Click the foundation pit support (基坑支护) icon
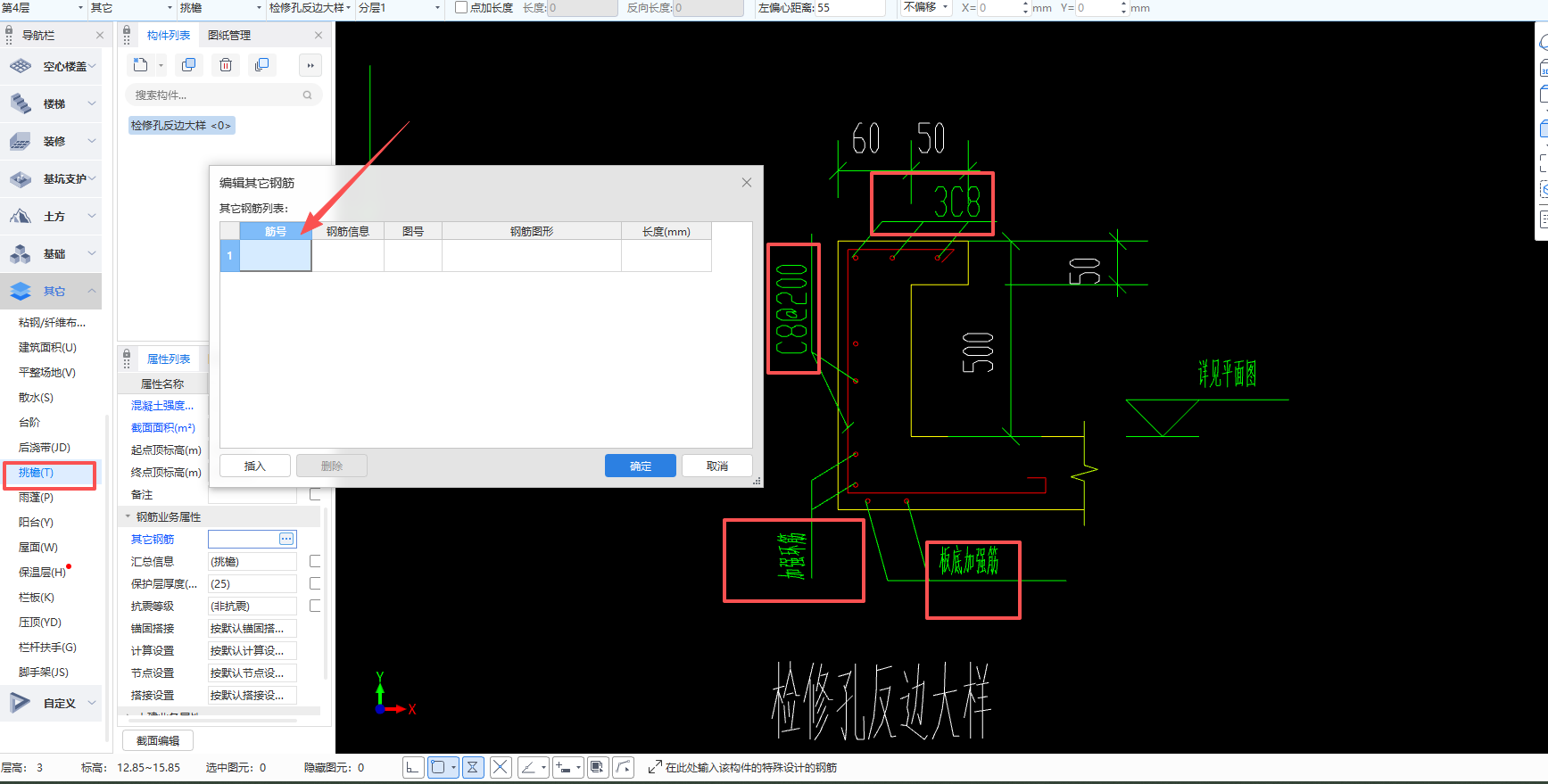The height and width of the screenshot is (784, 1548). [21, 178]
